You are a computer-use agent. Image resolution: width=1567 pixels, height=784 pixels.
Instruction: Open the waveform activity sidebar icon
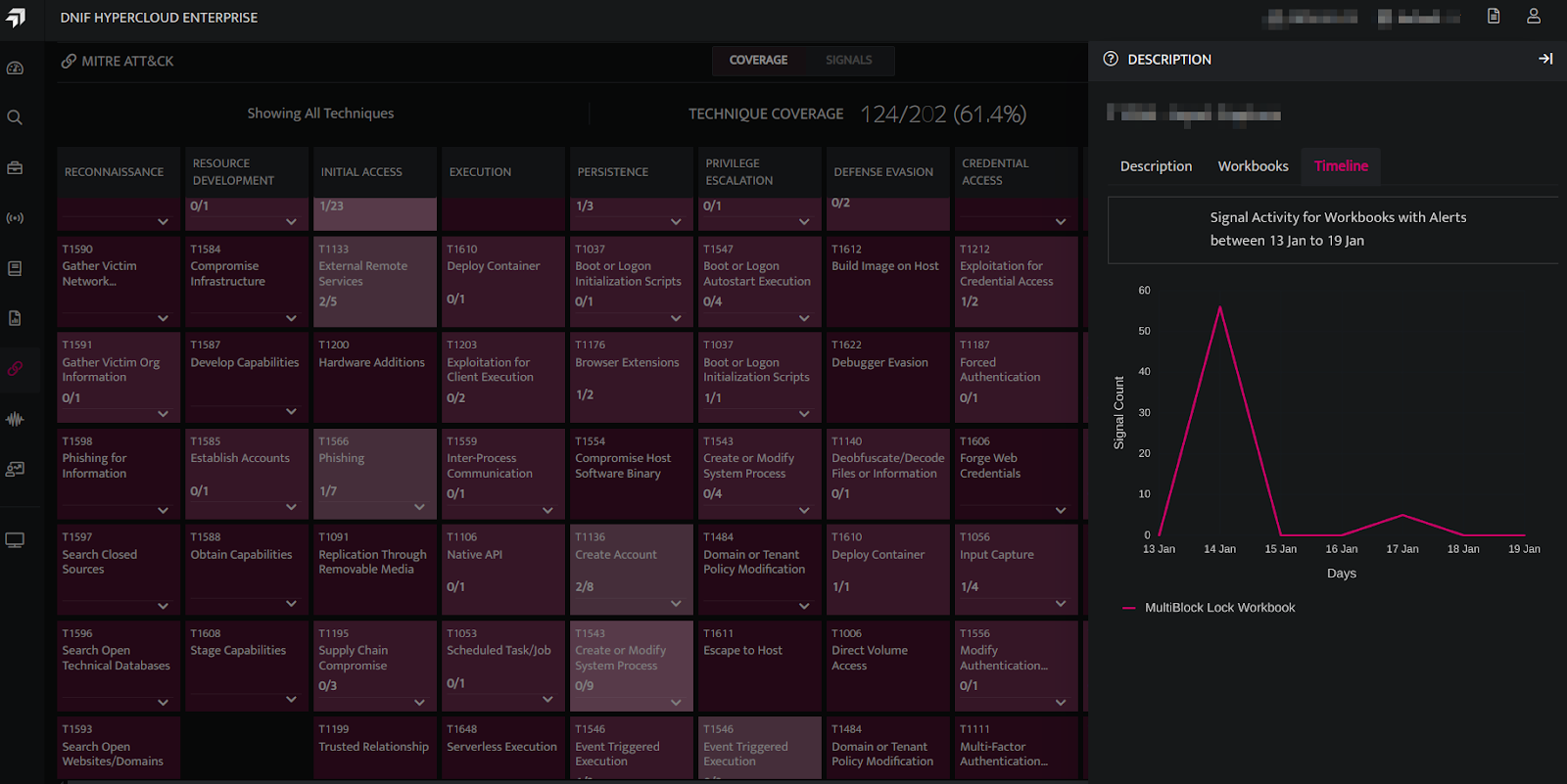click(15, 419)
